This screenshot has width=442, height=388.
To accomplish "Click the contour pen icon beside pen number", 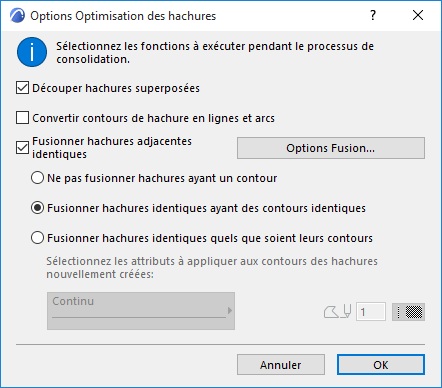I will 337,312.
